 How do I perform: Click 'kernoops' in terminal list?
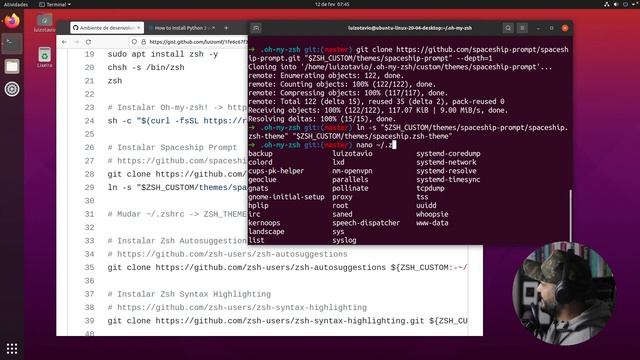click(x=264, y=223)
